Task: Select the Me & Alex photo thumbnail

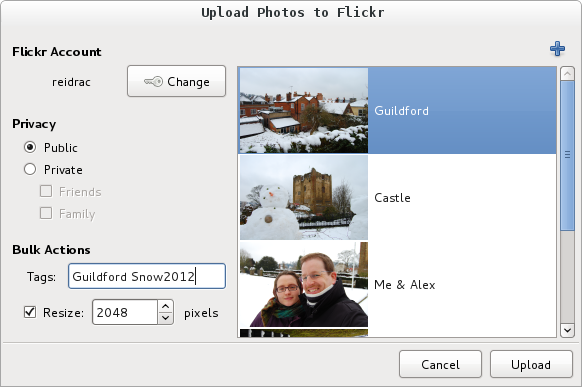Action: 304,285
